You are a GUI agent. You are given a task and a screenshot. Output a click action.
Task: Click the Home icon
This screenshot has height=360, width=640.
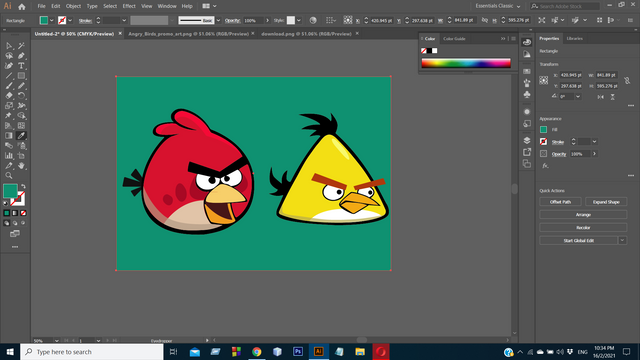(22, 7)
